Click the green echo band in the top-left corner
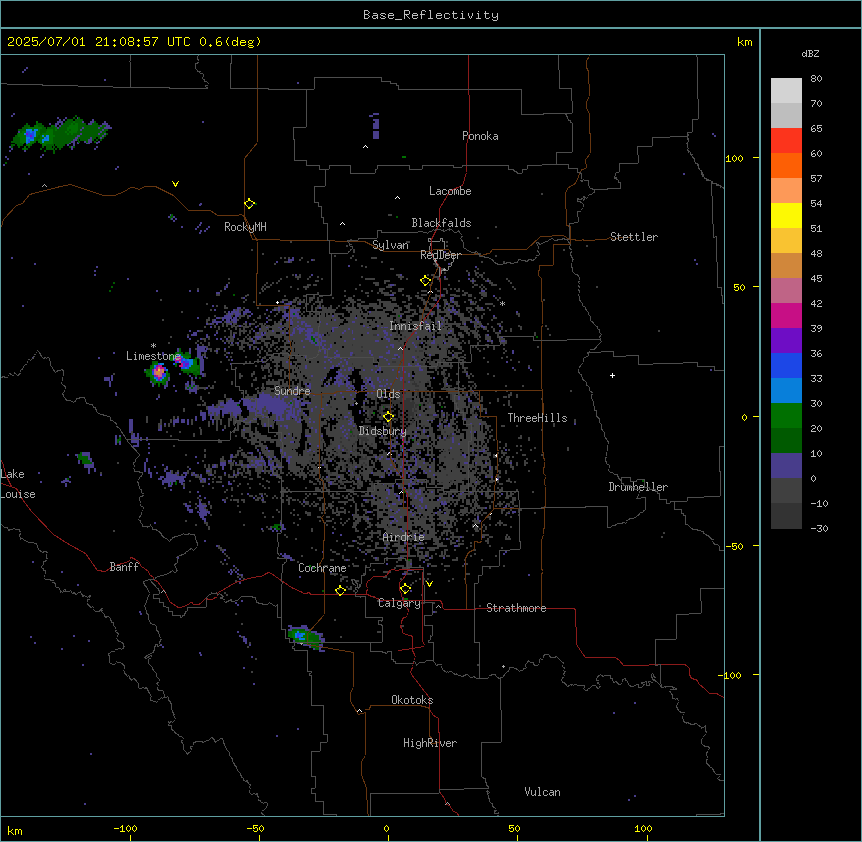The image size is (862, 842). point(60,134)
